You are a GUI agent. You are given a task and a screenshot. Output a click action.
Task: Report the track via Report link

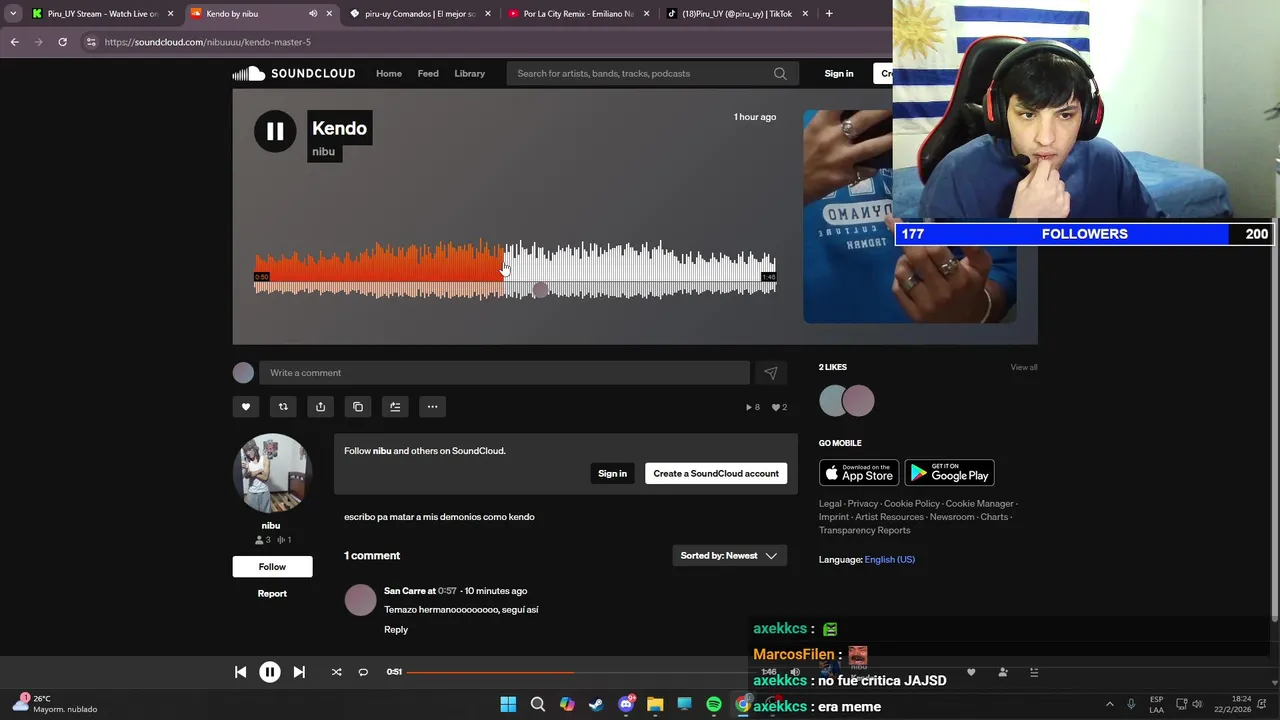pyautogui.click(x=272, y=594)
